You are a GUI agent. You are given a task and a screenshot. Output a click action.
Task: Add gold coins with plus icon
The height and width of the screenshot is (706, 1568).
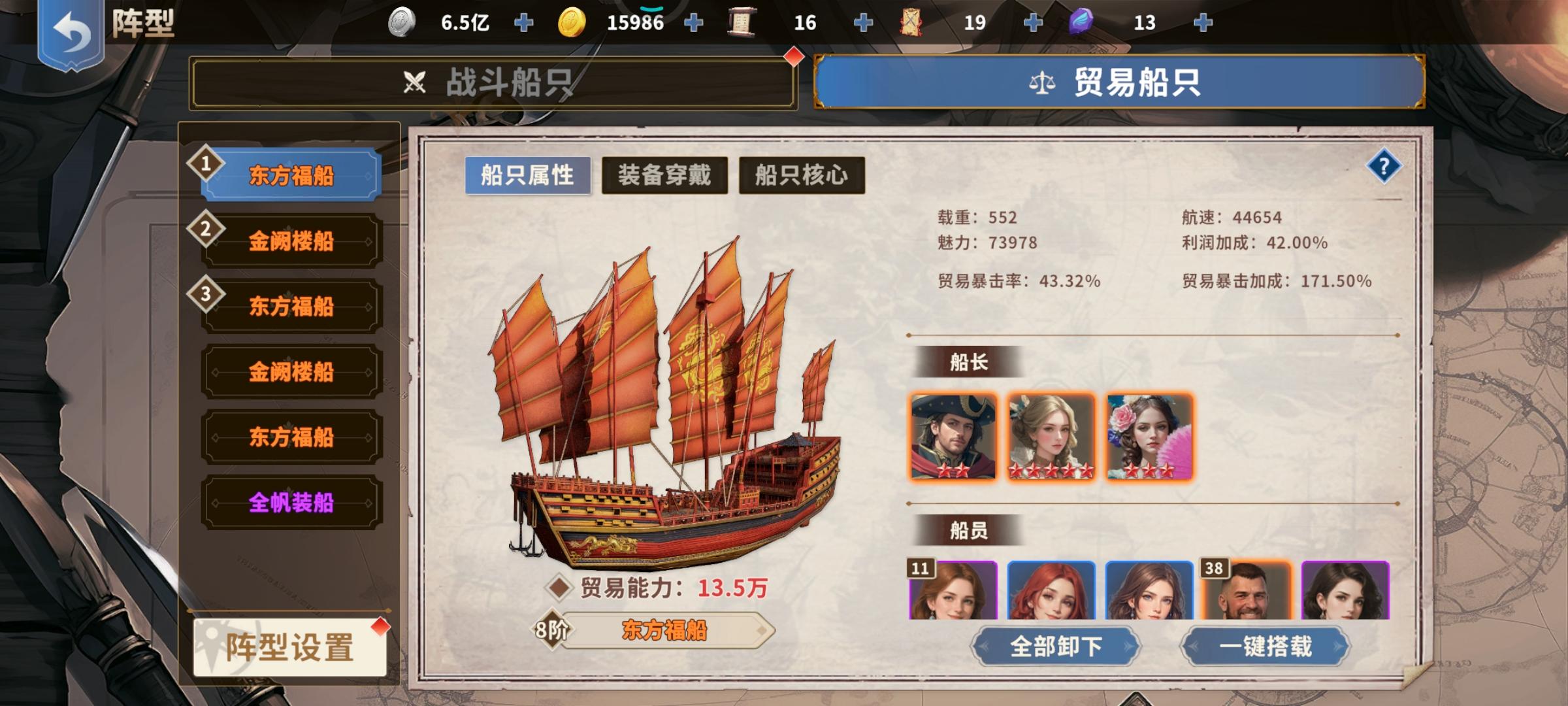693,23
